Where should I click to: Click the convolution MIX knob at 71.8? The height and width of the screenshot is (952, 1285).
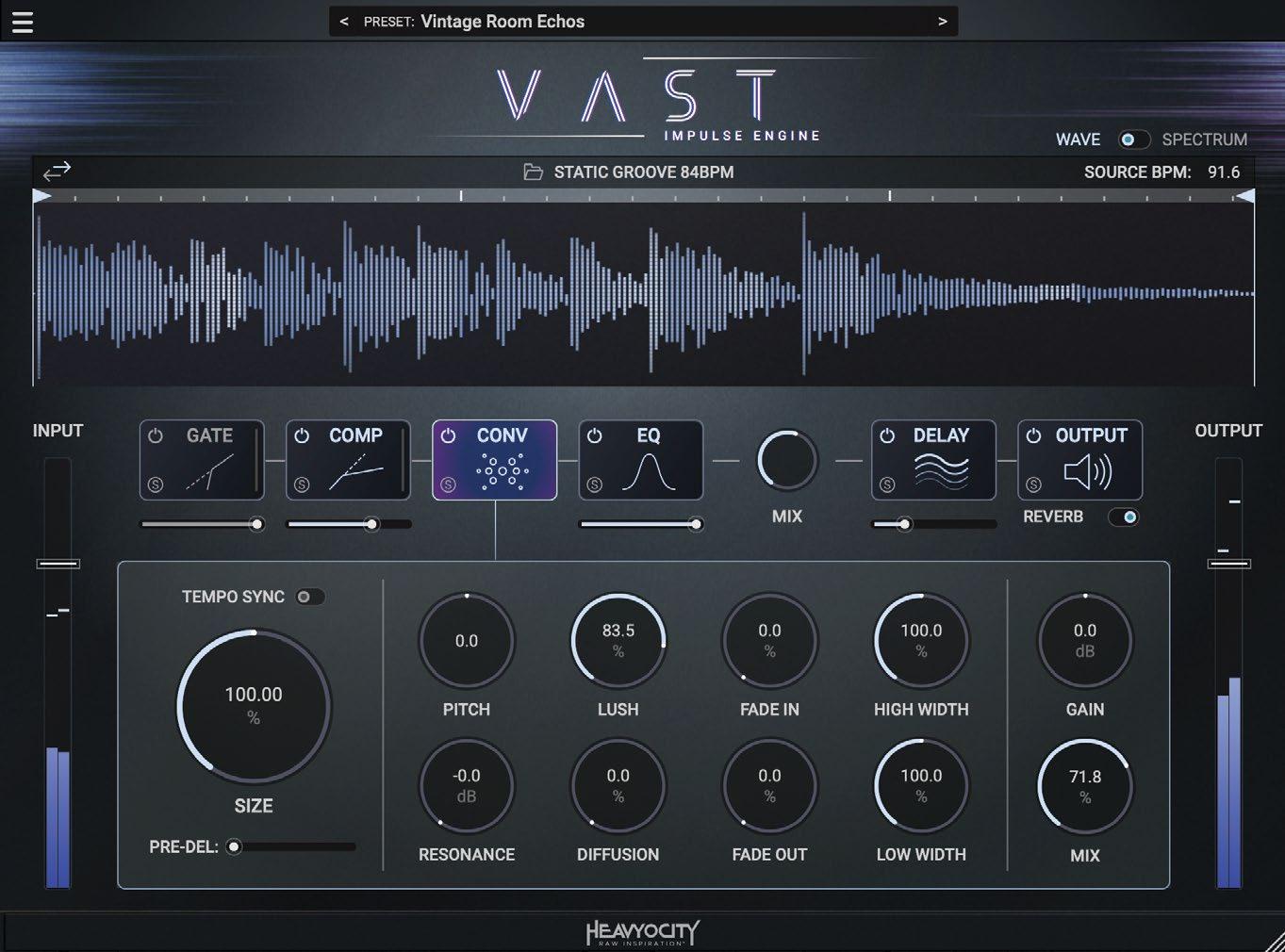point(1085,787)
